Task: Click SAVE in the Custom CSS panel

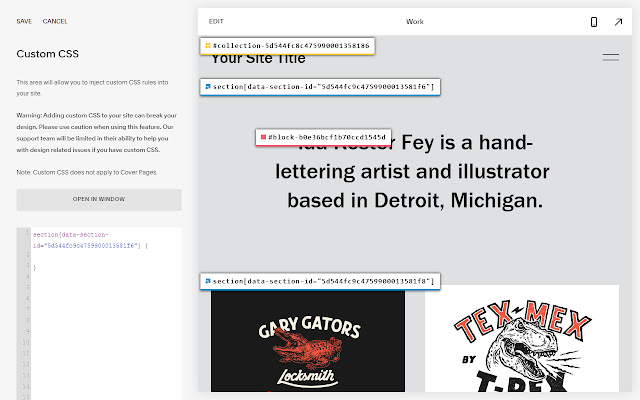Action: point(24,21)
